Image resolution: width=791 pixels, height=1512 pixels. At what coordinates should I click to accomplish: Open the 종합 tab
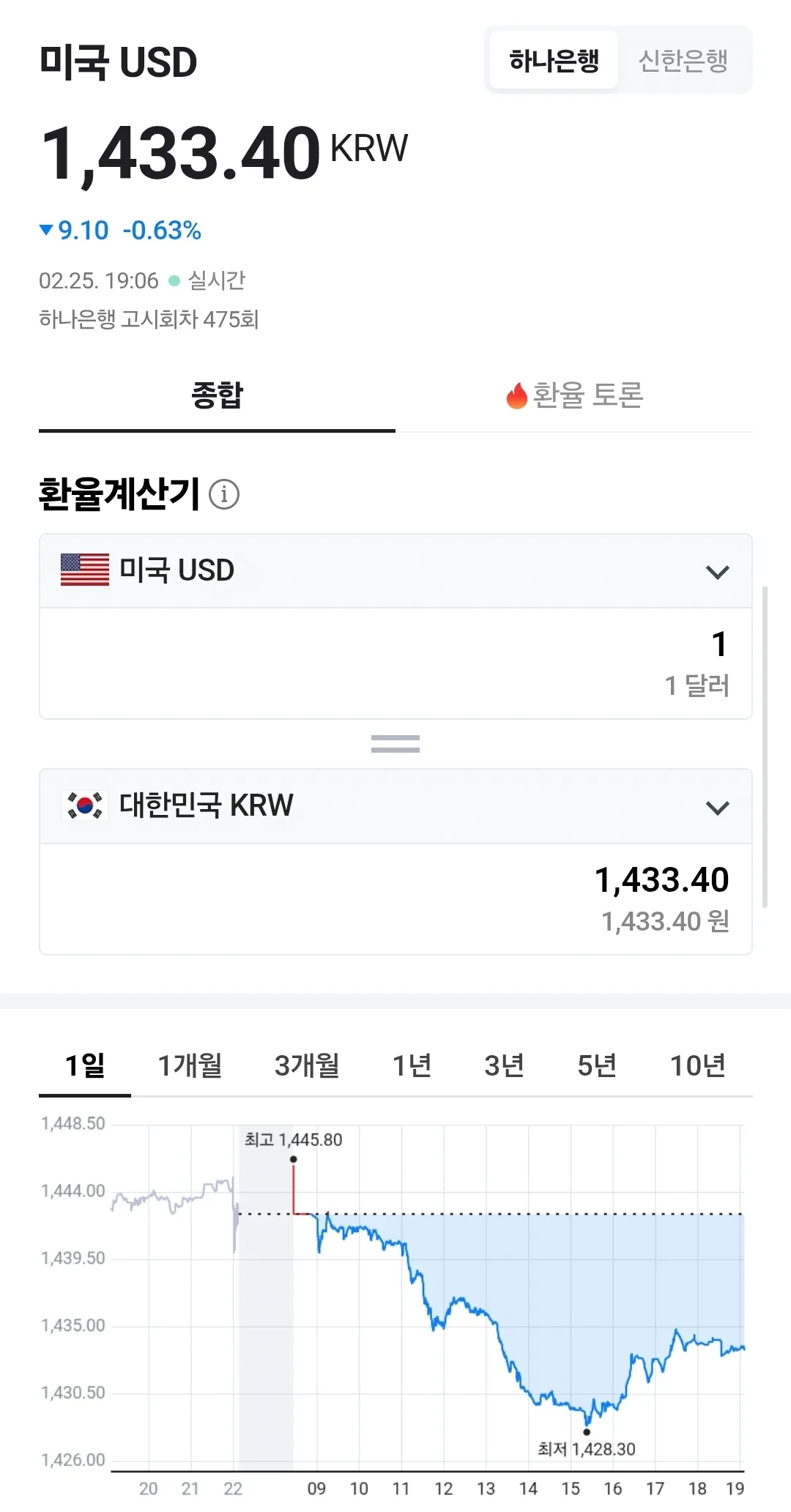coord(217,395)
